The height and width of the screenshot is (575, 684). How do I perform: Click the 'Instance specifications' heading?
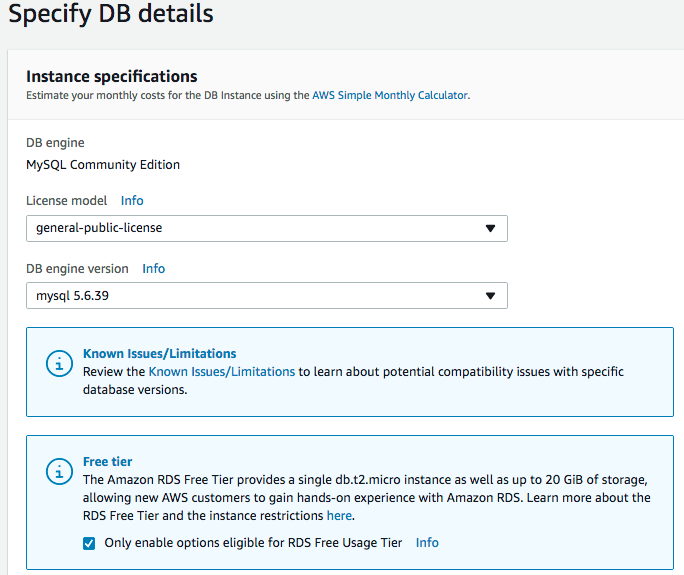click(112, 76)
